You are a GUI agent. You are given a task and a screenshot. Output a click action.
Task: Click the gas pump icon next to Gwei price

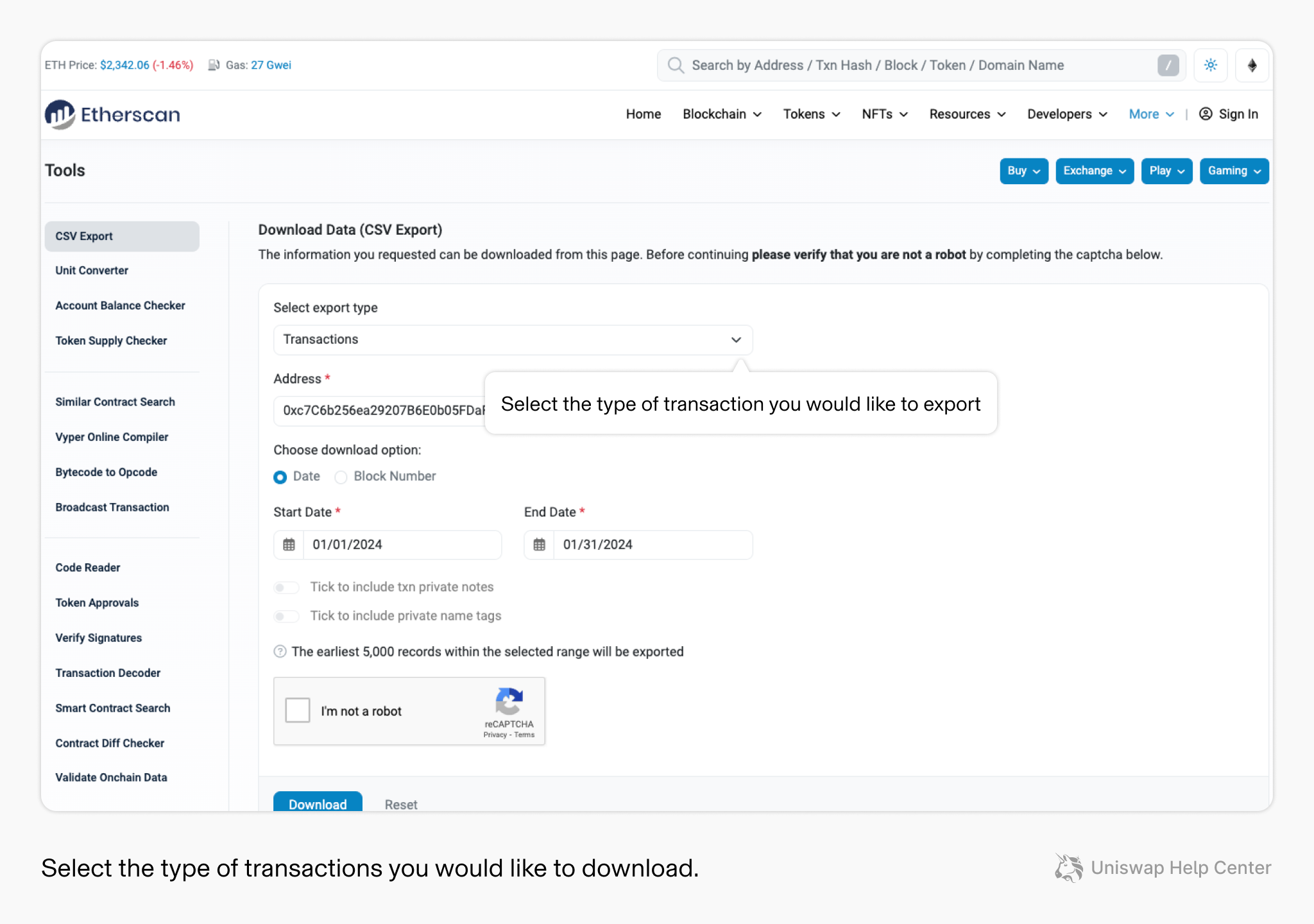coord(214,64)
